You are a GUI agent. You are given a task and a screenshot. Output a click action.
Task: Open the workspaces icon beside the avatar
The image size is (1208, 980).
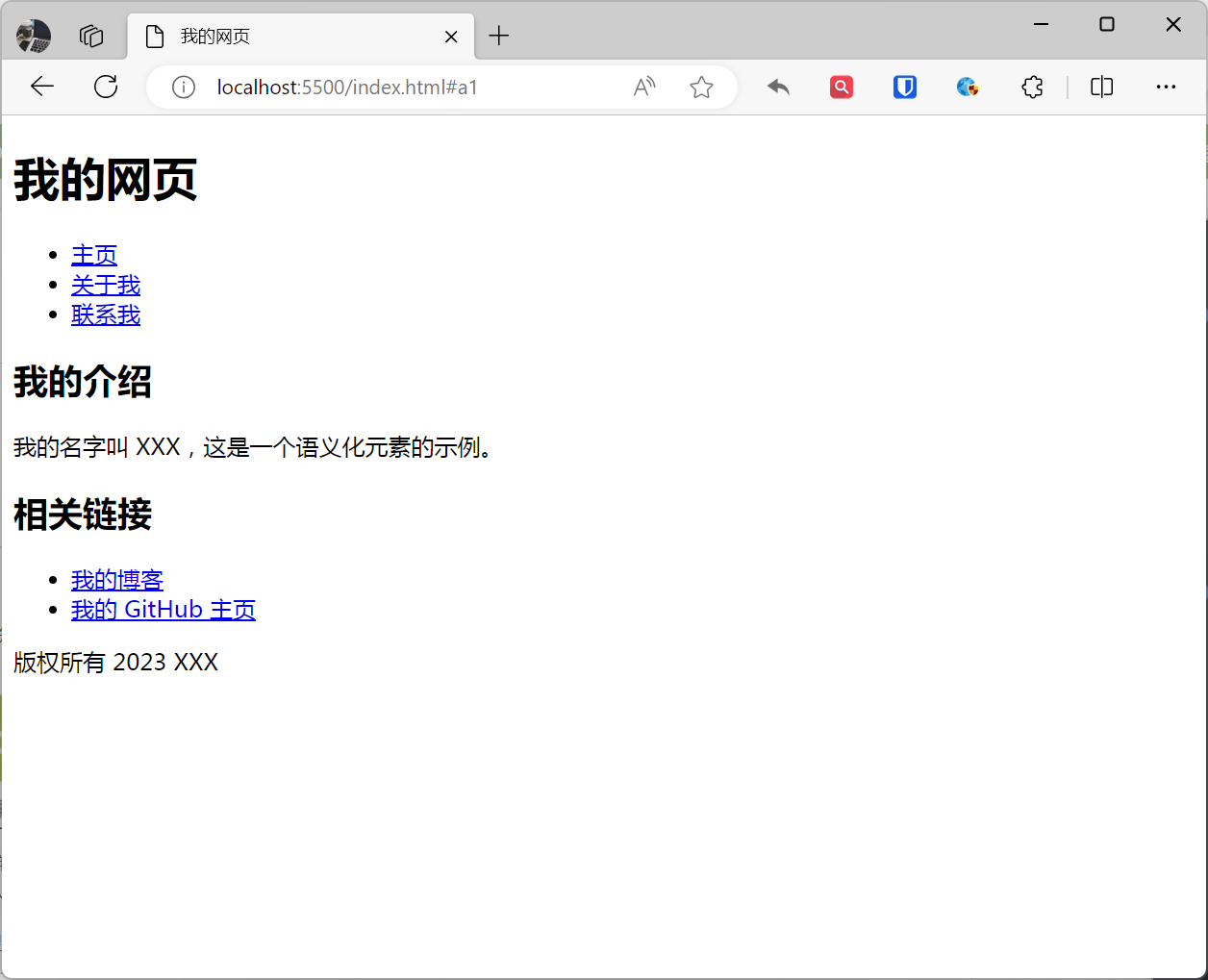(x=91, y=36)
